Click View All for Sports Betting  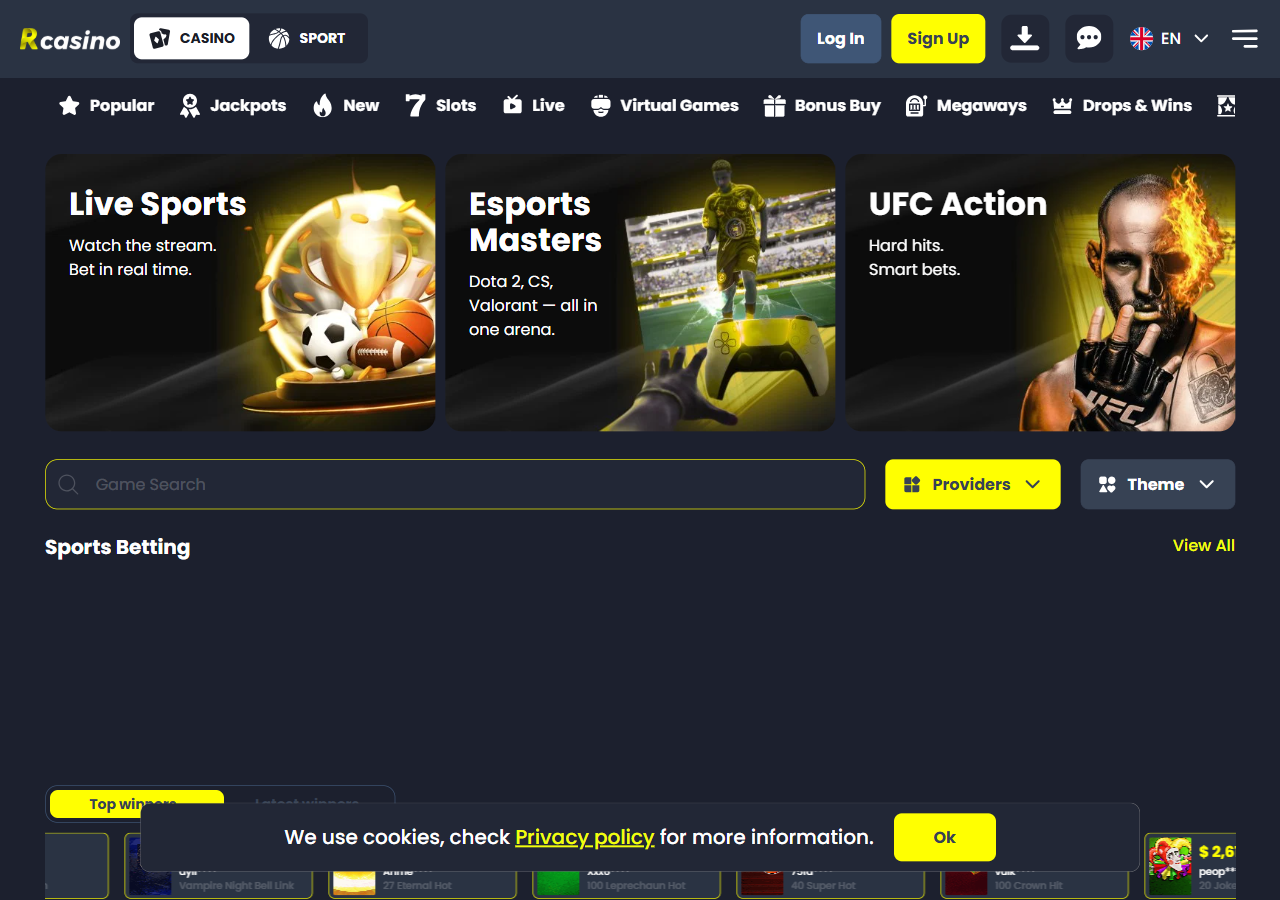(1204, 545)
